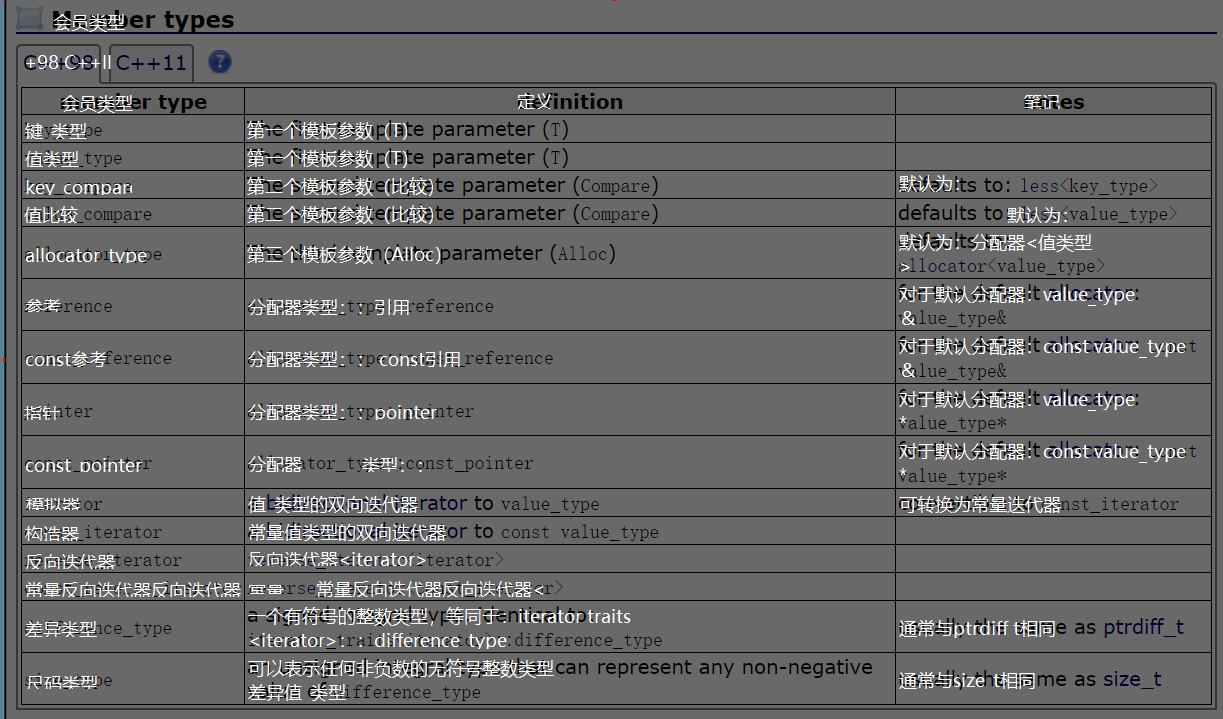Select the const_pointer member type cell
1223x719 pixels.
(x=133, y=463)
